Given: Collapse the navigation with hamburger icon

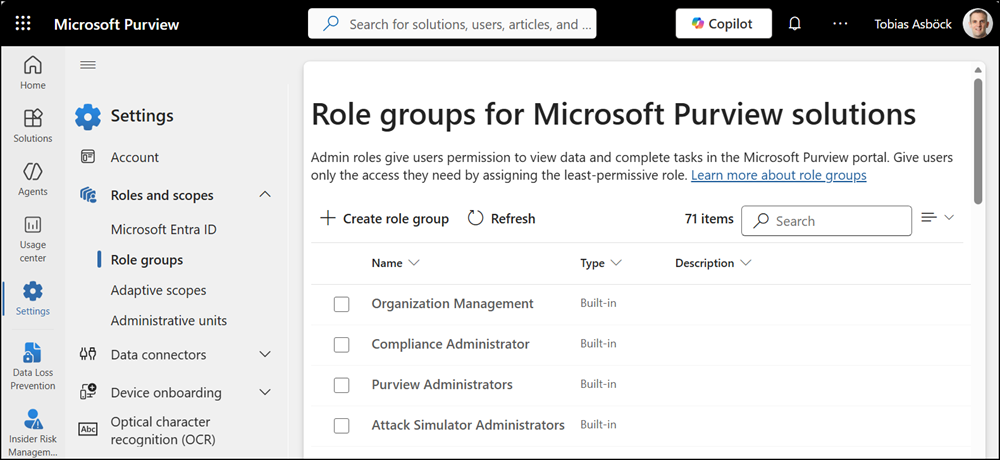Looking at the screenshot, I should click(88, 65).
